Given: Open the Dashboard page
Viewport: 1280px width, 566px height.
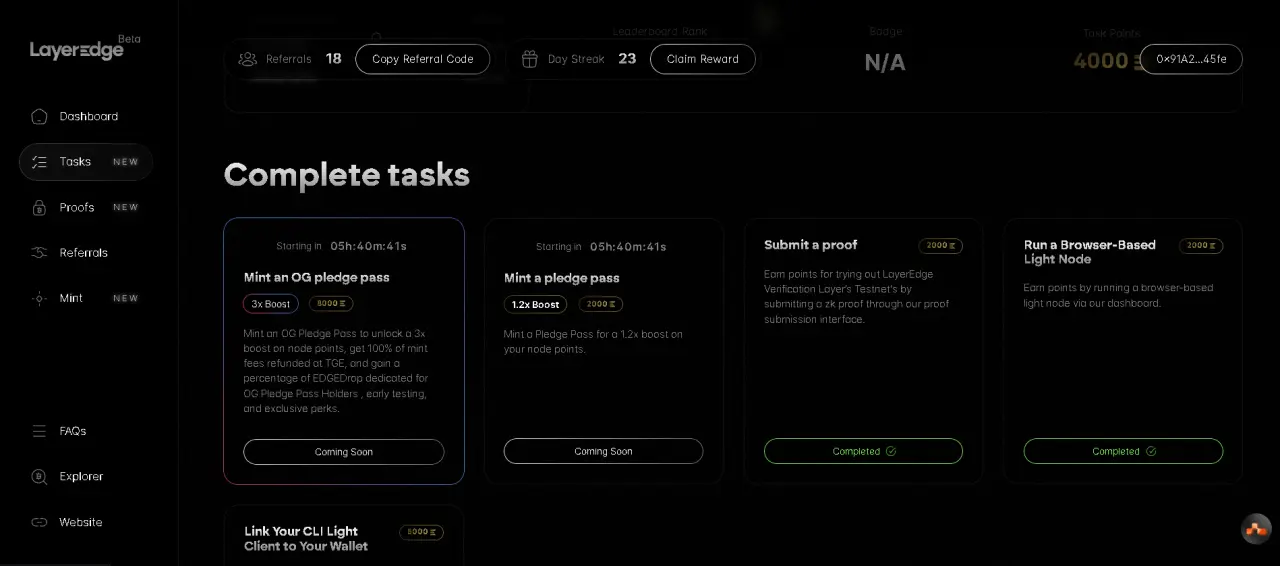Looking at the screenshot, I should (x=86, y=116).
